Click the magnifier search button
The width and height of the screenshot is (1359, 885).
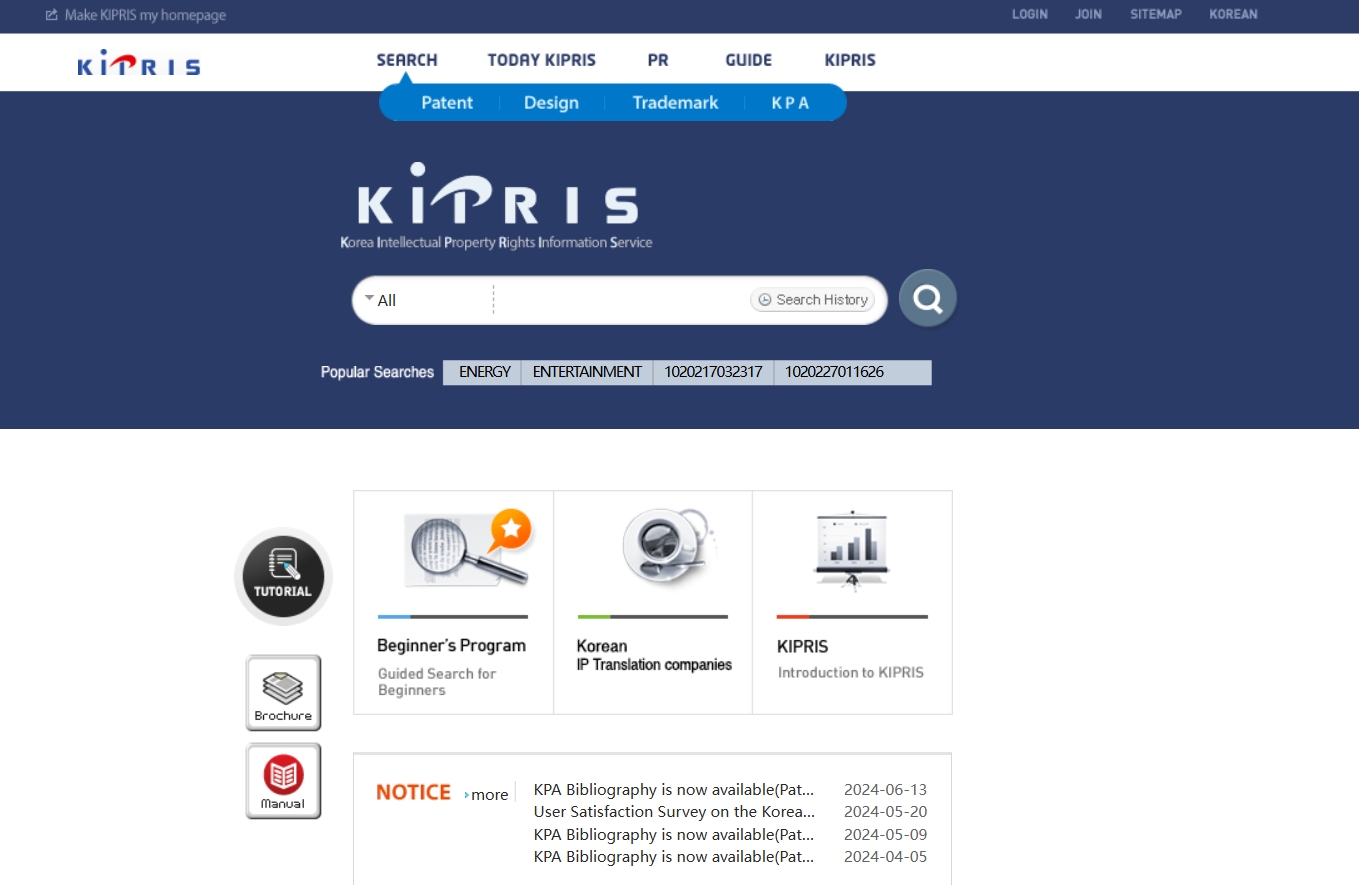928,298
